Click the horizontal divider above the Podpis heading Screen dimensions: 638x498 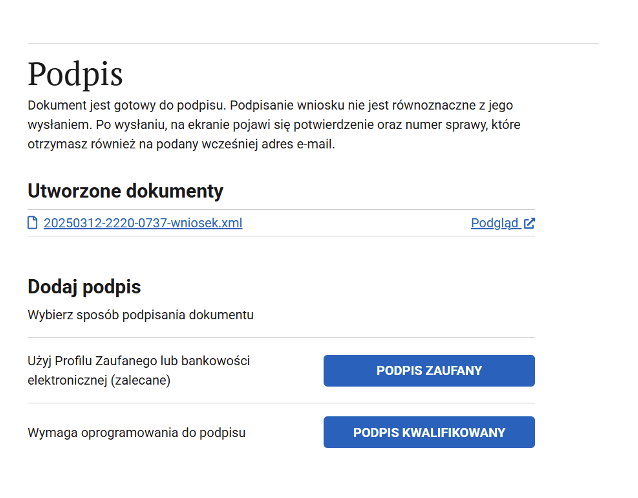(313, 43)
